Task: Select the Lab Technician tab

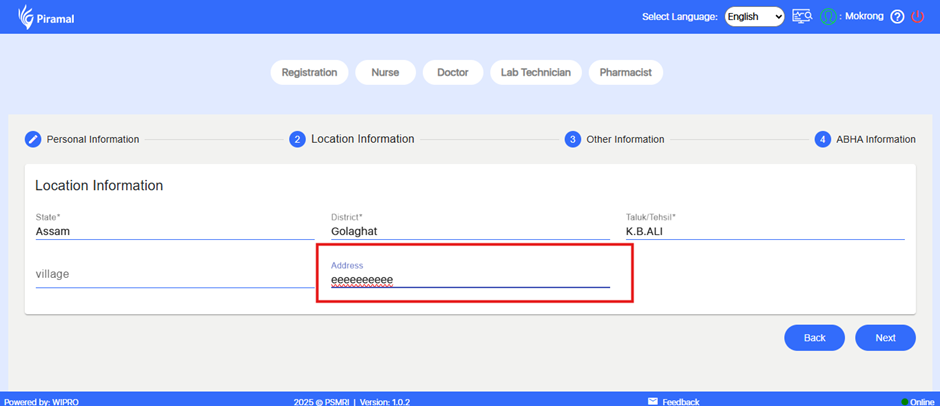Action: pyautogui.click(x=535, y=73)
